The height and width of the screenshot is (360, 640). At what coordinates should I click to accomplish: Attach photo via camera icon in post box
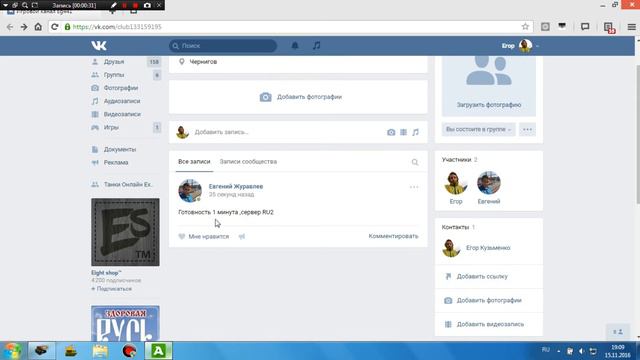(x=391, y=132)
